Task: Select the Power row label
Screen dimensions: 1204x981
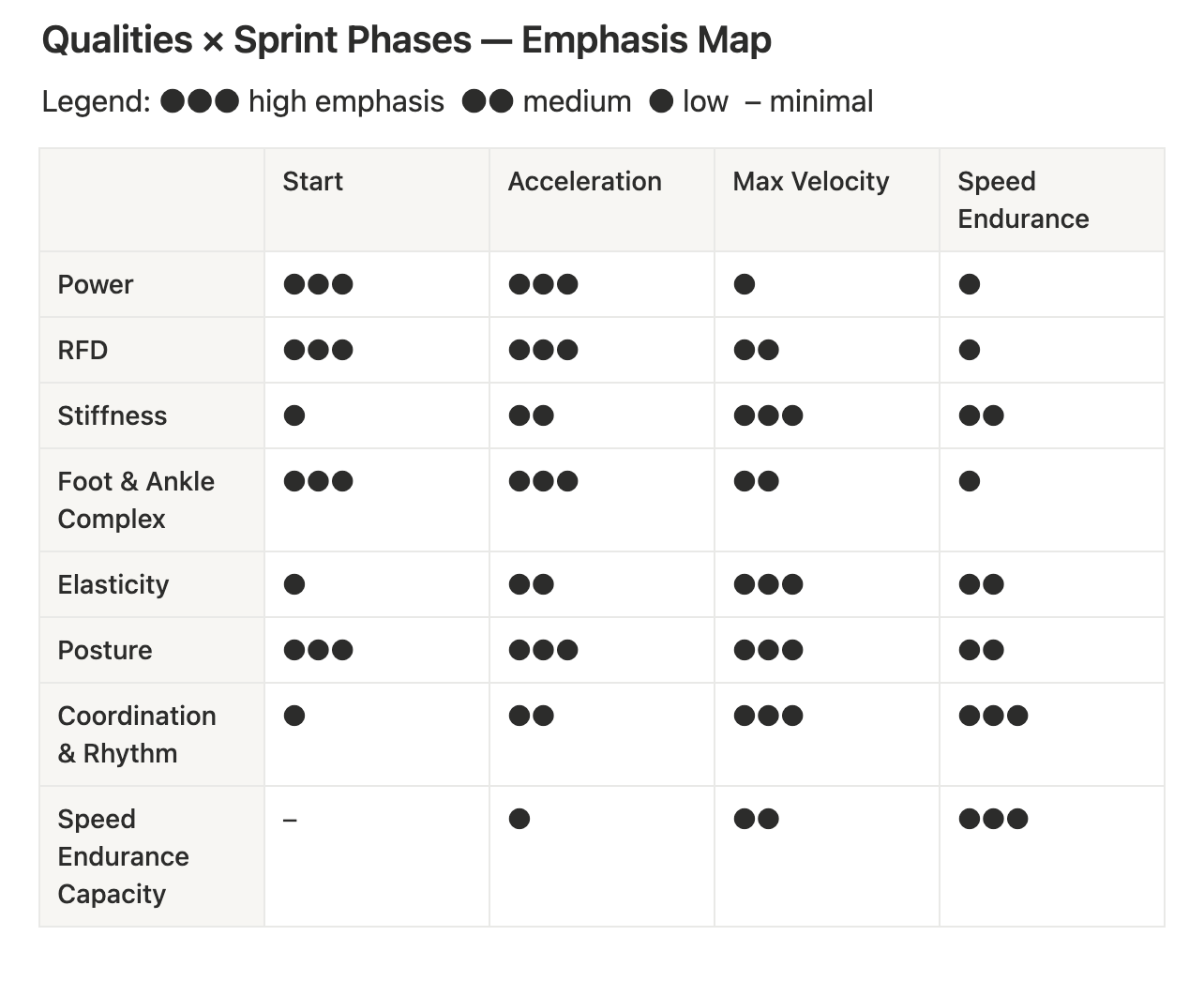Action: (96, 284)
